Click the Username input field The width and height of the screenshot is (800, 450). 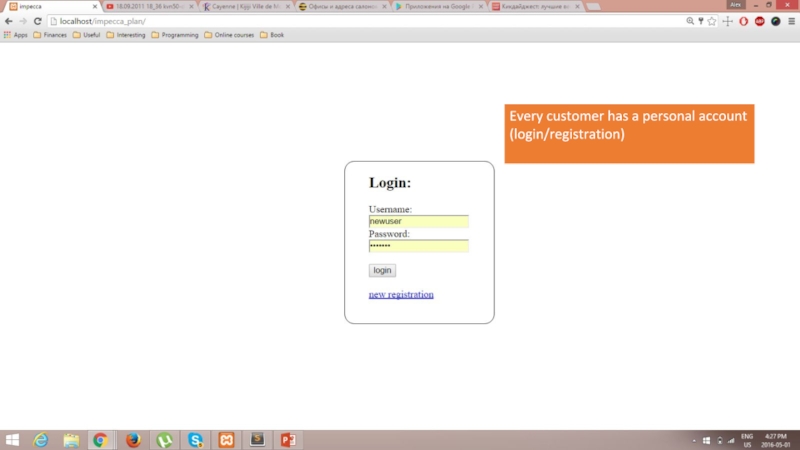coord(418,222)
